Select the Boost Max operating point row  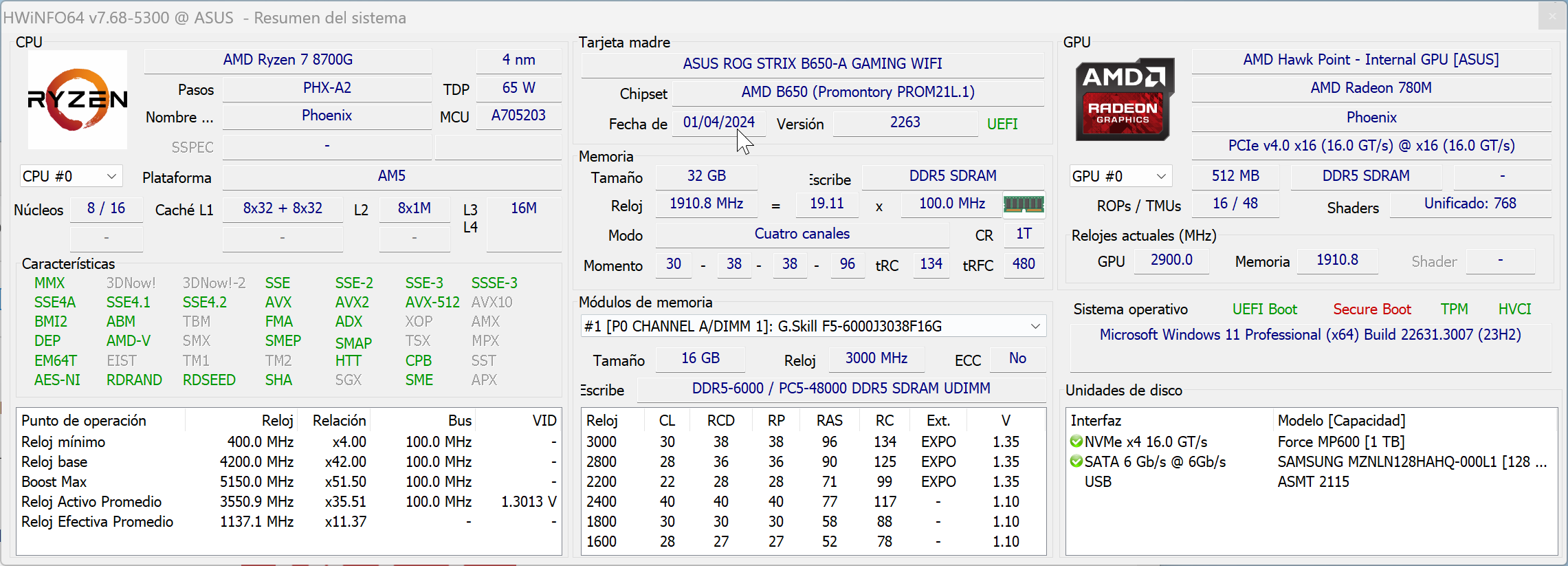(289, 482)
